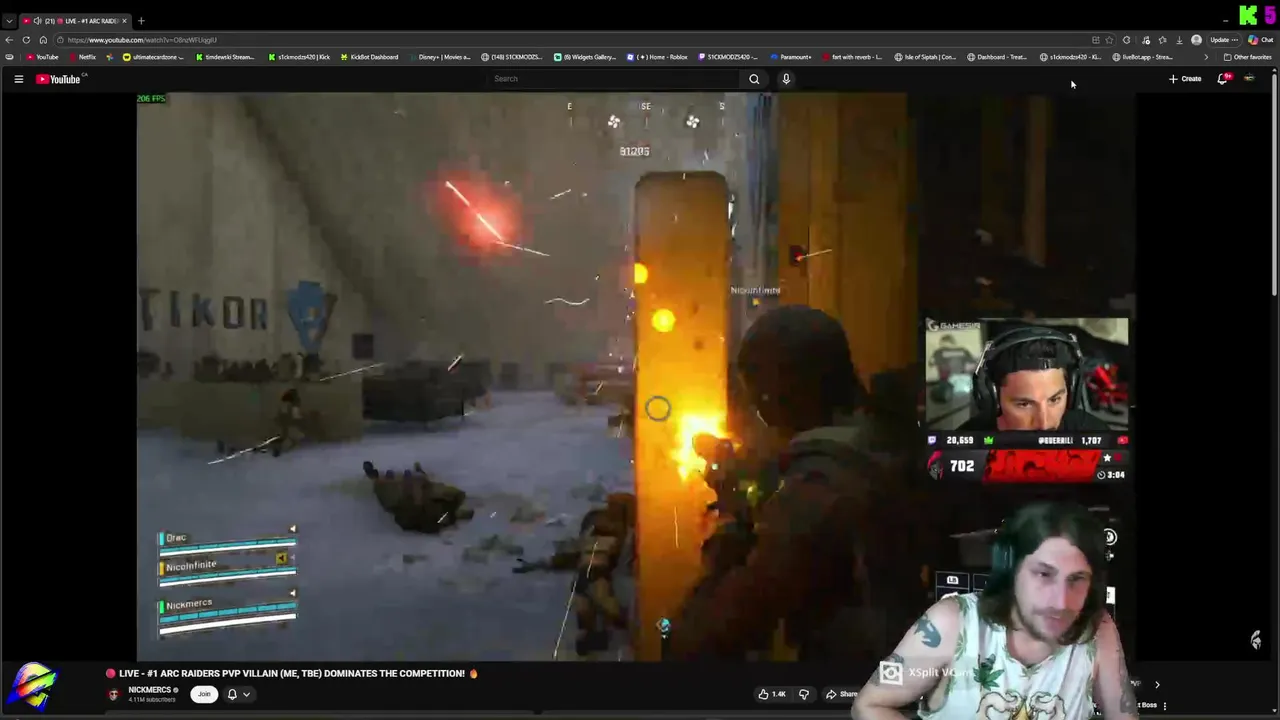Open a new browser tab
Image resolution: width=1280 pixels, height=720 pixels.
[x=141, y=21]
